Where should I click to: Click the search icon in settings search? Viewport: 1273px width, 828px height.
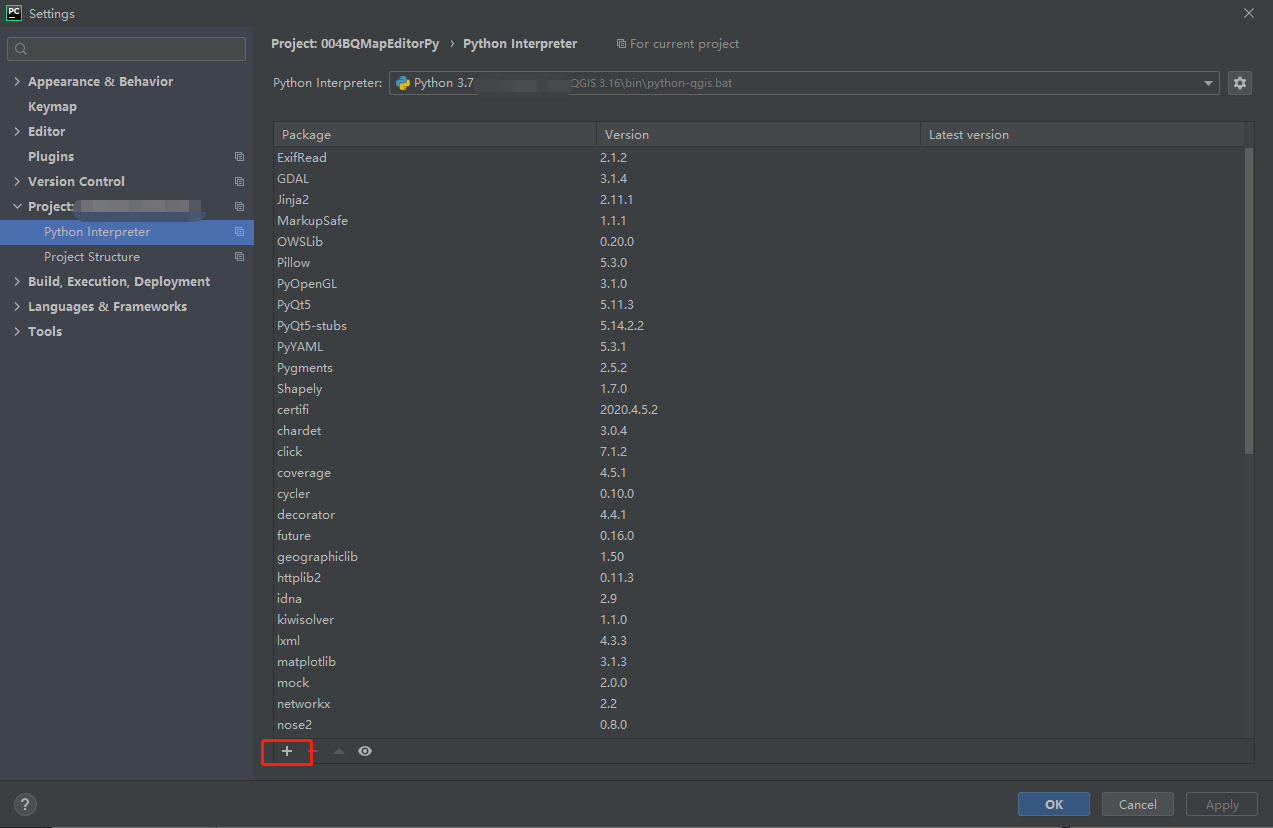click(x=21, y=49)
